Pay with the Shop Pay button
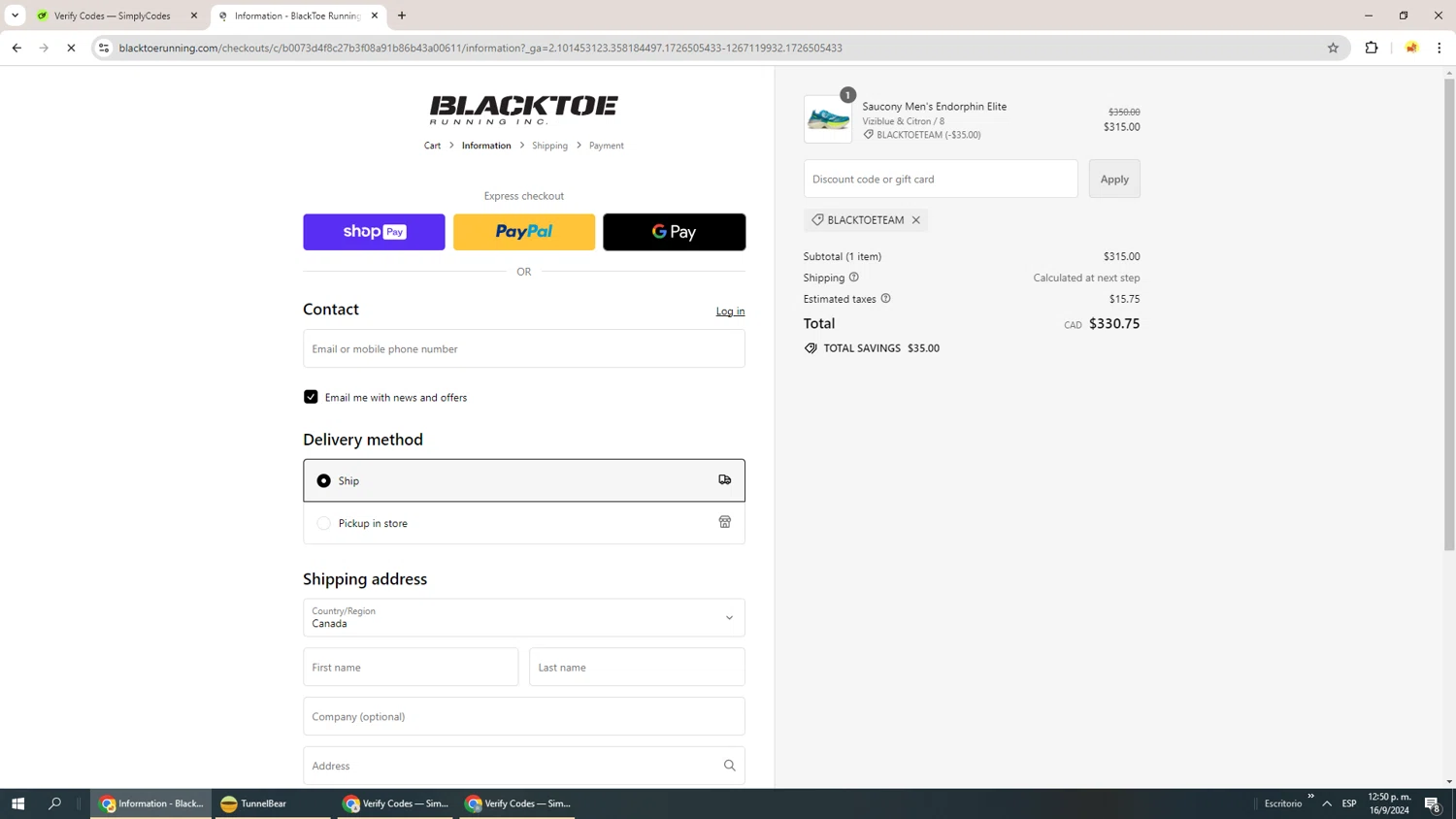 click(x=374, y=232)
